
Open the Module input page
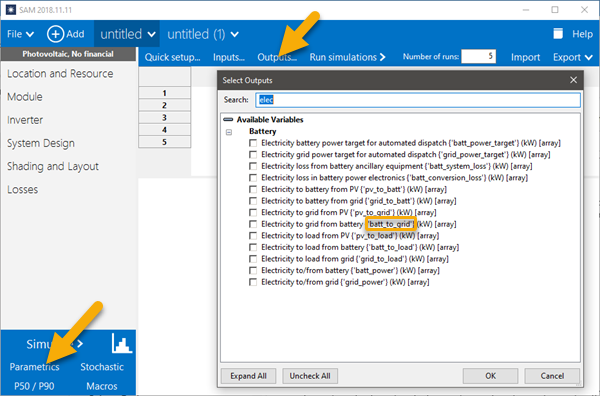[x=24, y=97]
